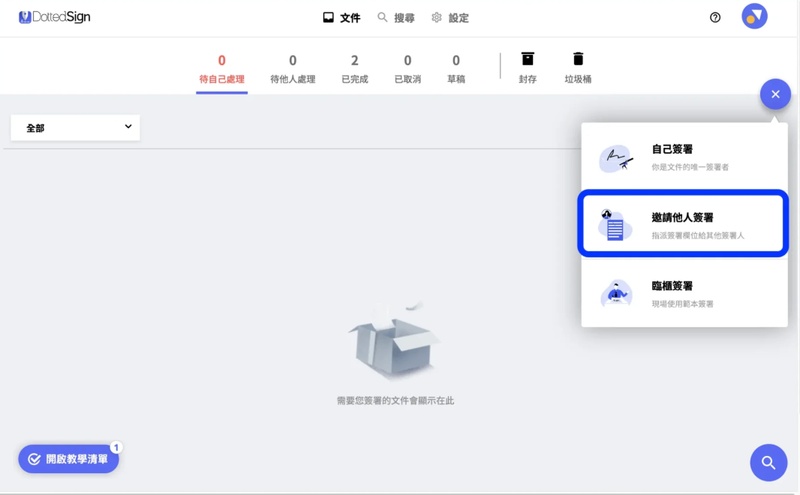Screen dimensions: 800x495
Task: Open the 文件 documents tab
Action: coord(342,18)
